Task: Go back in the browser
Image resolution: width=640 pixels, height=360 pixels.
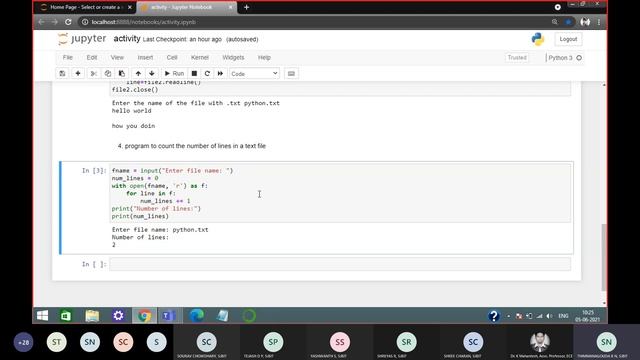Action: tap(42, 22)
